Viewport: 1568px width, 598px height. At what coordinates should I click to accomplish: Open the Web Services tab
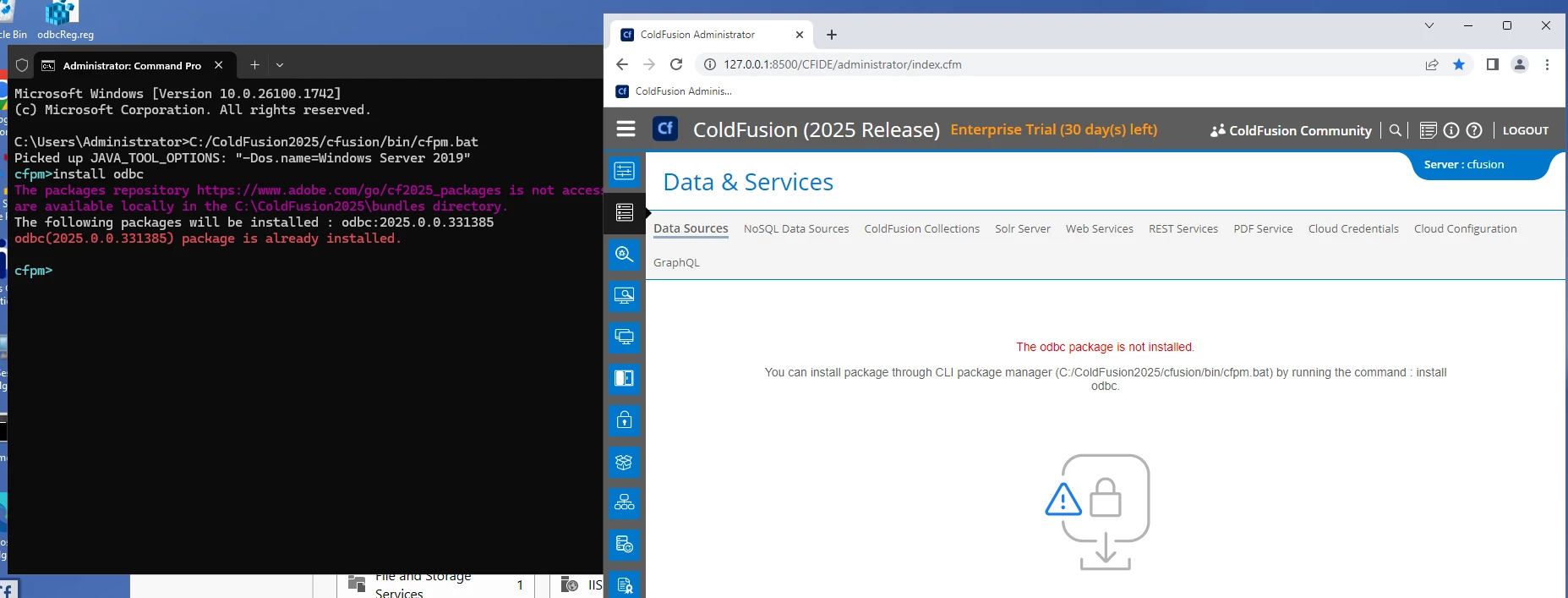(x=1099, y=228)
